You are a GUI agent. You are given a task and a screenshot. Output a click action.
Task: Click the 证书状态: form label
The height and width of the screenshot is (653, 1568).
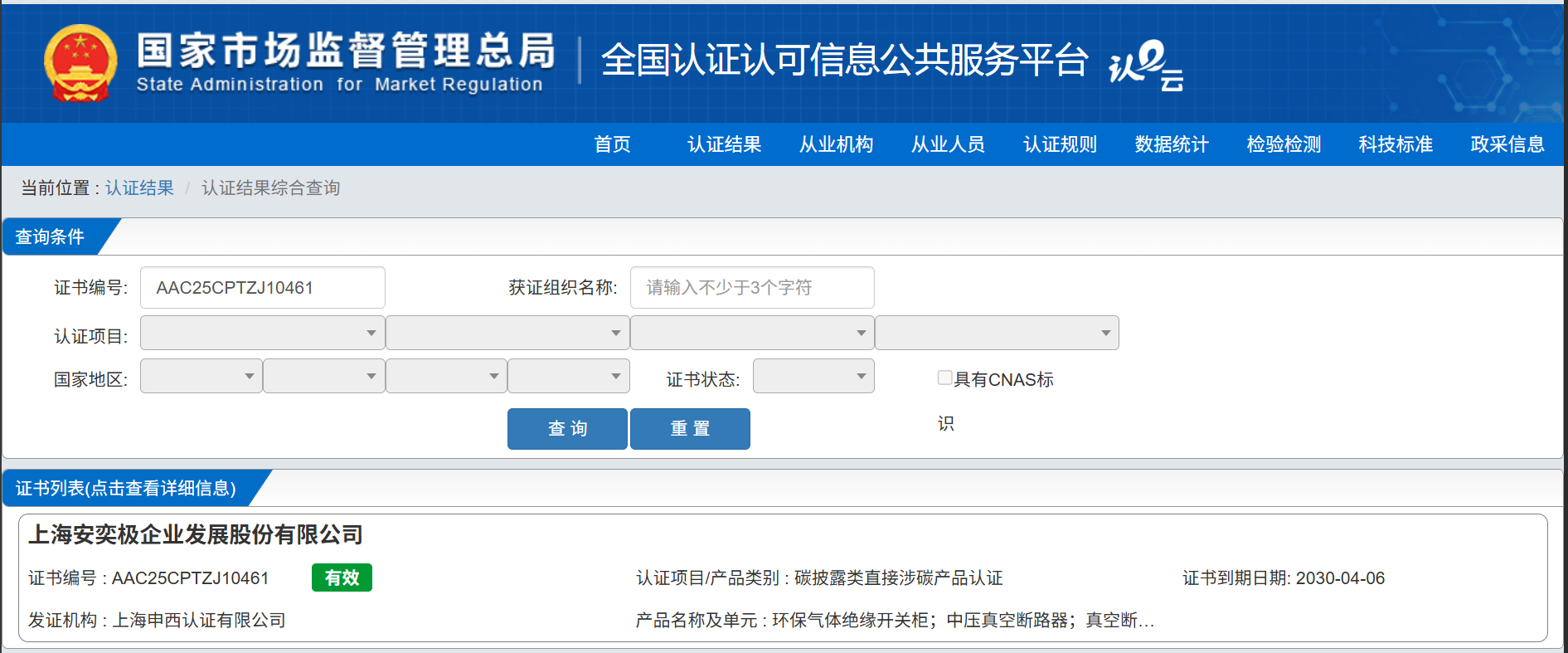pos(703,380)
